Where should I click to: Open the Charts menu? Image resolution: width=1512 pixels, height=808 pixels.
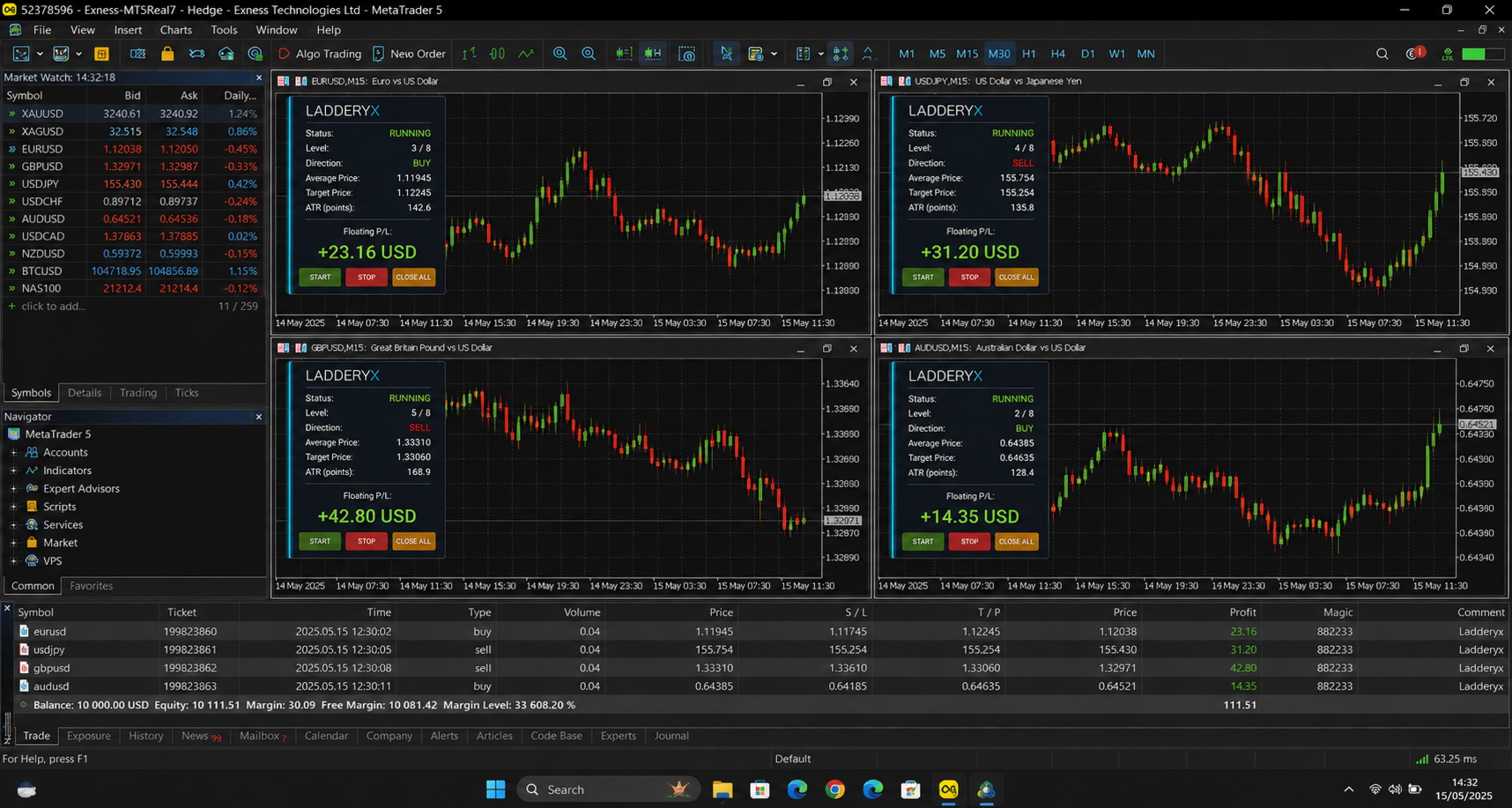(x=176, y=30)
